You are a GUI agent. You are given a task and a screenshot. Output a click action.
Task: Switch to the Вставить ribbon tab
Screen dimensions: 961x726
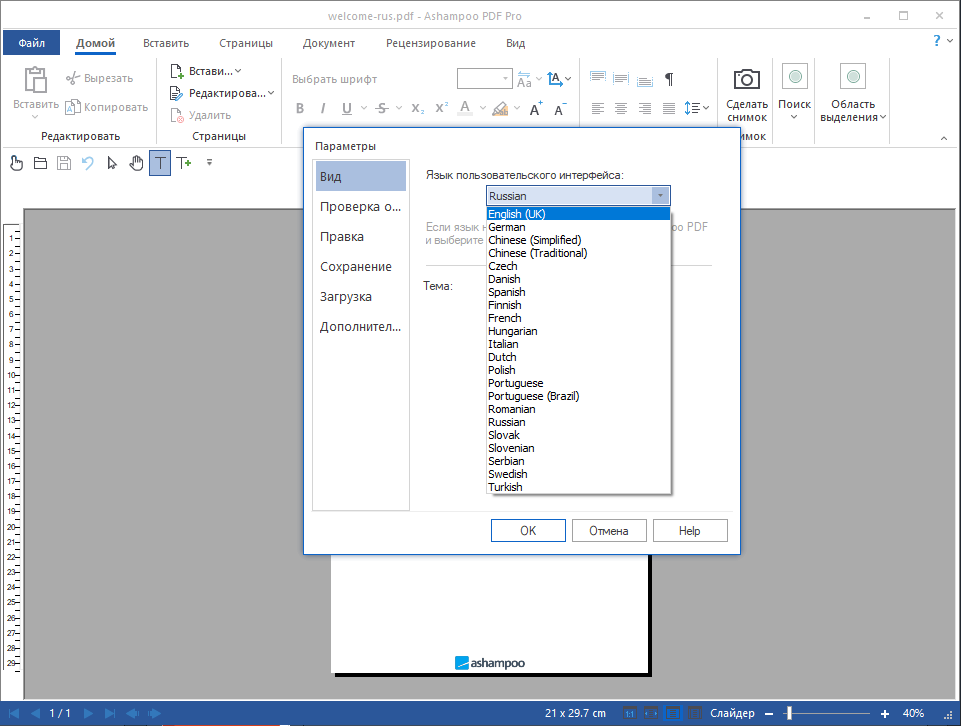click(x=166, y=43)
